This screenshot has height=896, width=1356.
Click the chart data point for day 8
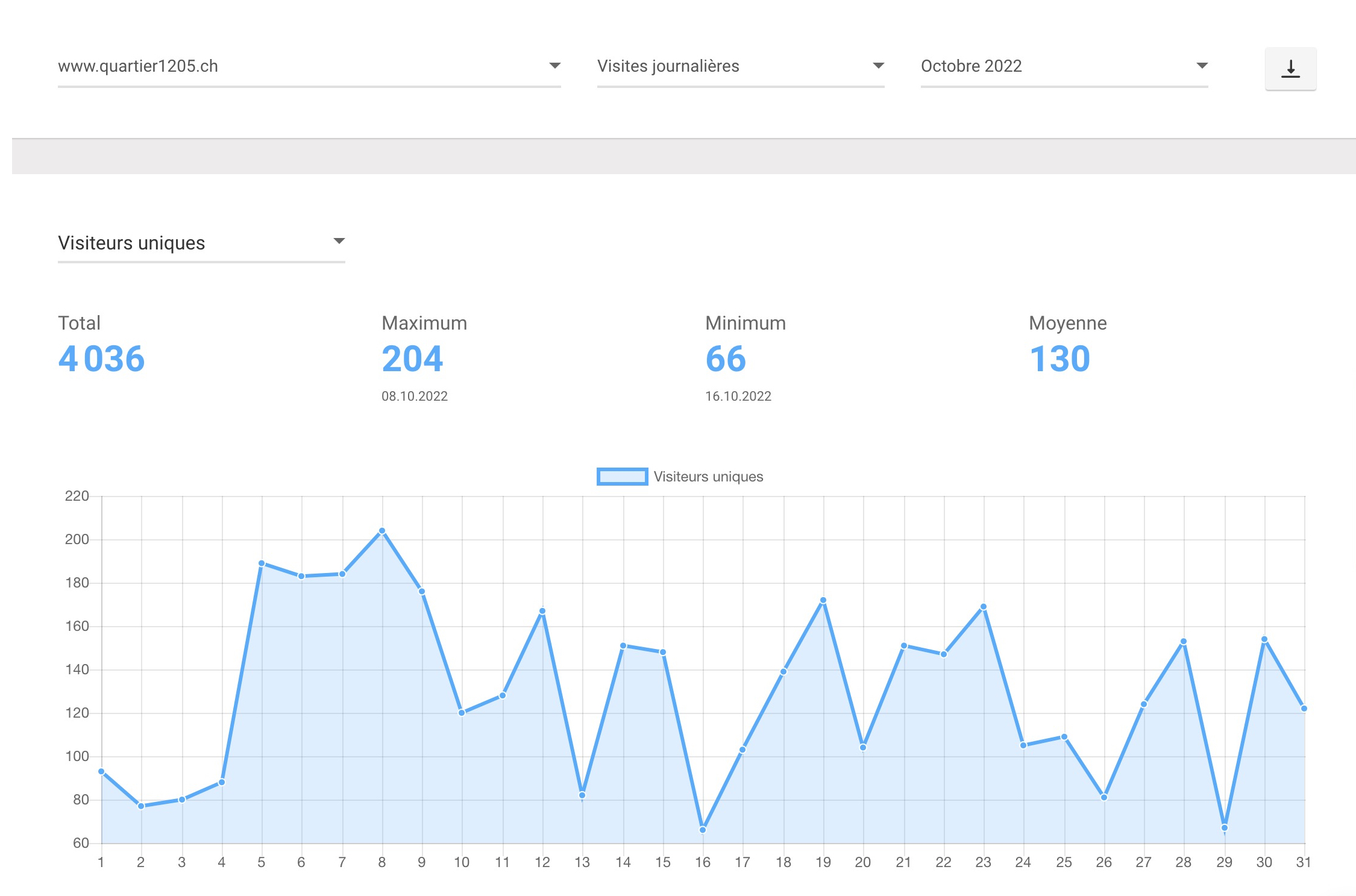click(x=382, y=531)
